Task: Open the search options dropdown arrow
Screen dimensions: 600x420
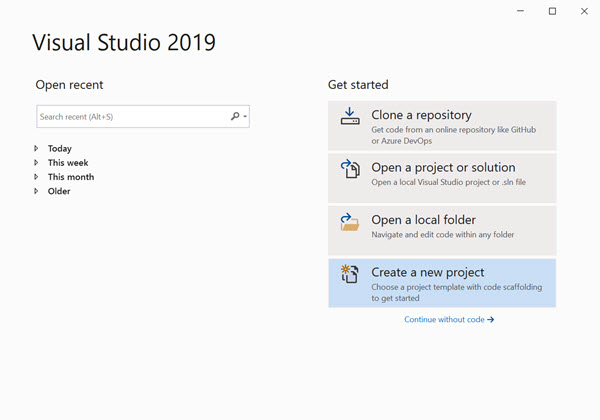Action: (x=245, y=116)
